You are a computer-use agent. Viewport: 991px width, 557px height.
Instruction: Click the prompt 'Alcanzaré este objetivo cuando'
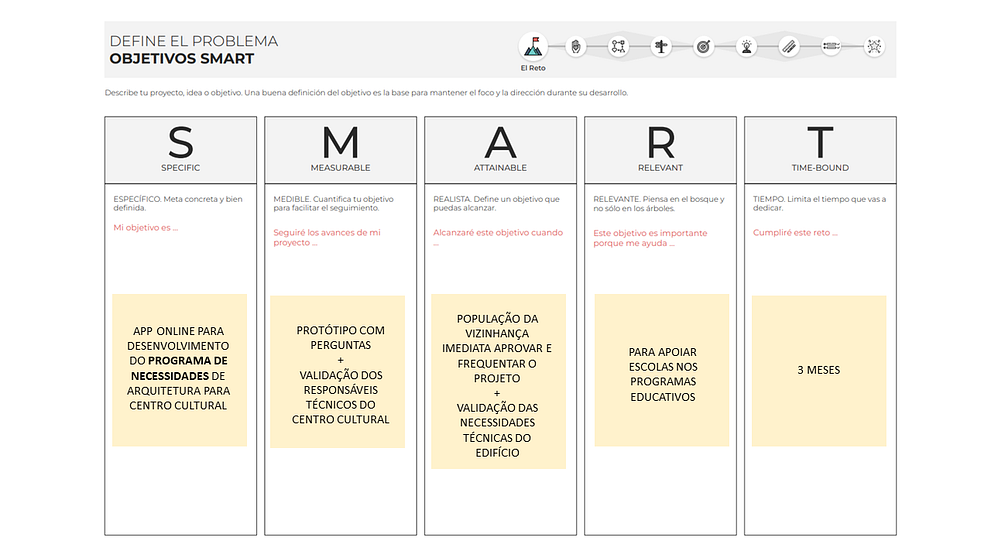(x=498, y=237)
